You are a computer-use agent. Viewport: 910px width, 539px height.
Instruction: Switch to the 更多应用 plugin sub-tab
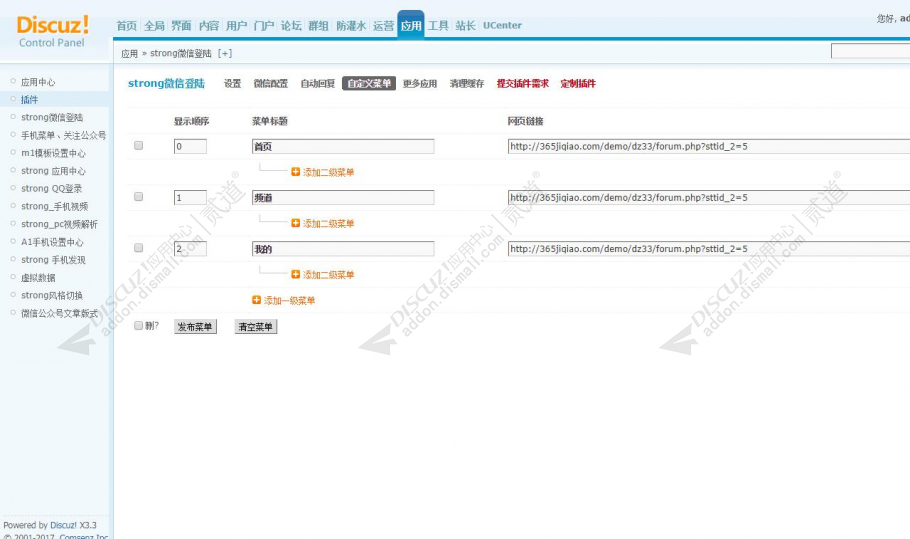(x=420, y=84)
